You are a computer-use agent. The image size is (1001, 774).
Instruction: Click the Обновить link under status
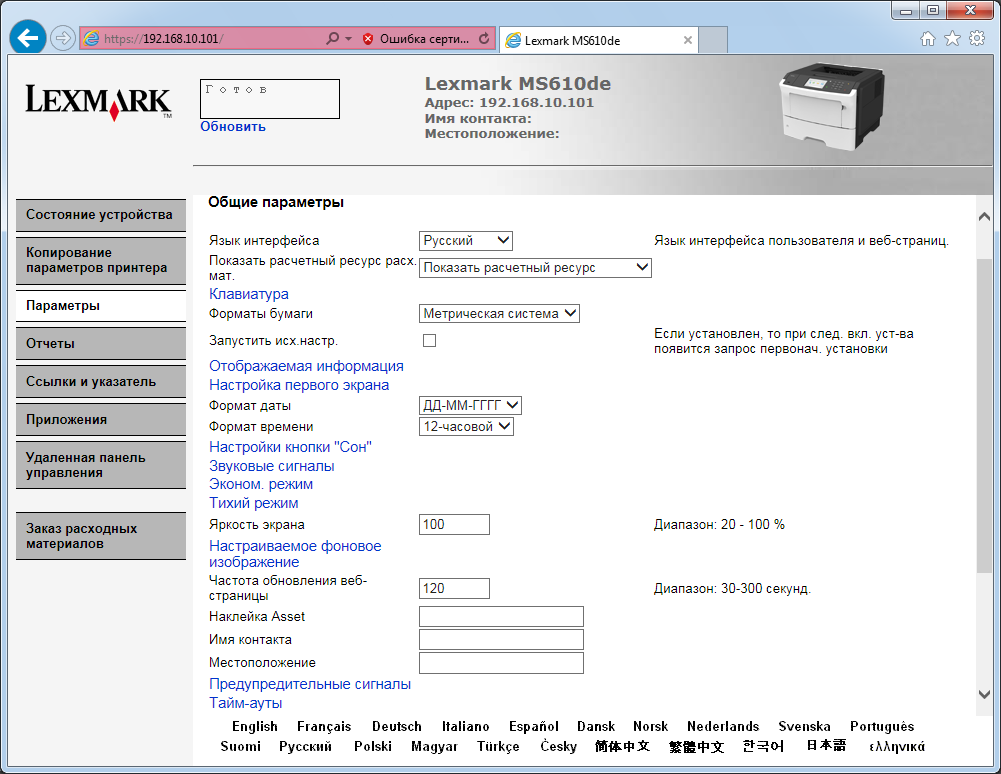click(x=233, y=126)
